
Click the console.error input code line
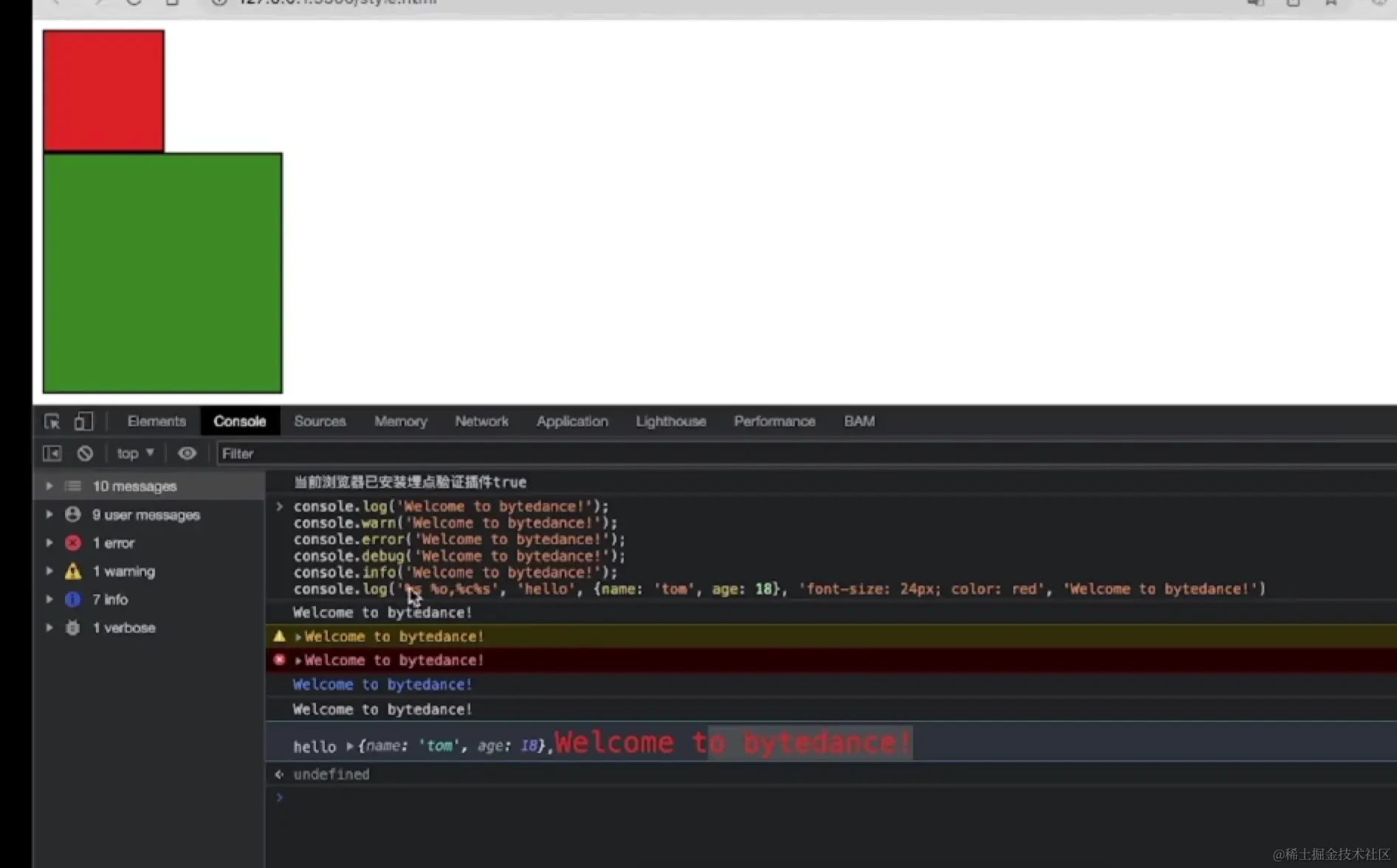[x=459, y=539]
